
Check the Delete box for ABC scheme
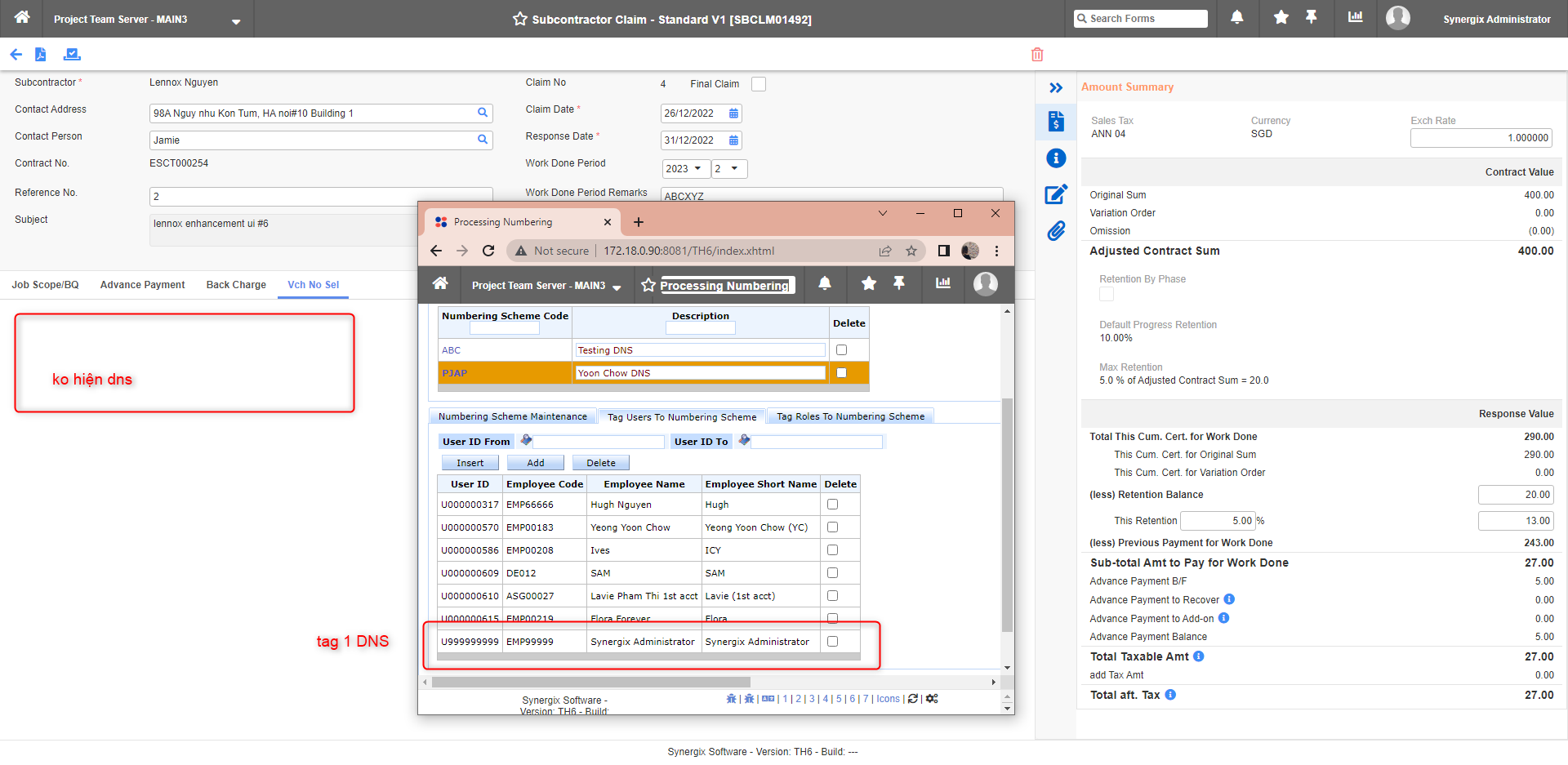(841, 349)
